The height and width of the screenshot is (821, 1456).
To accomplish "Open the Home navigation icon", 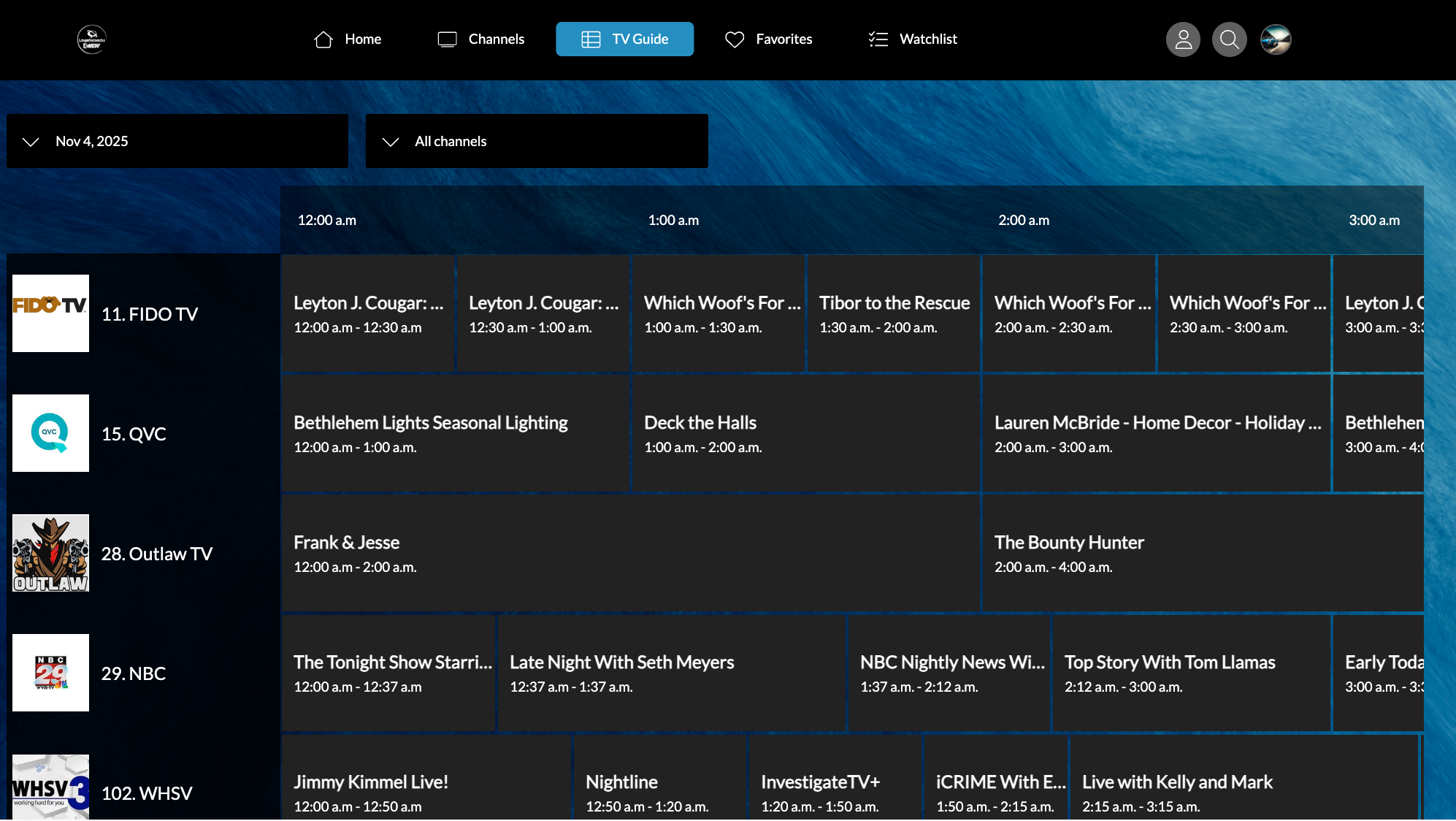I will [323, 39].
